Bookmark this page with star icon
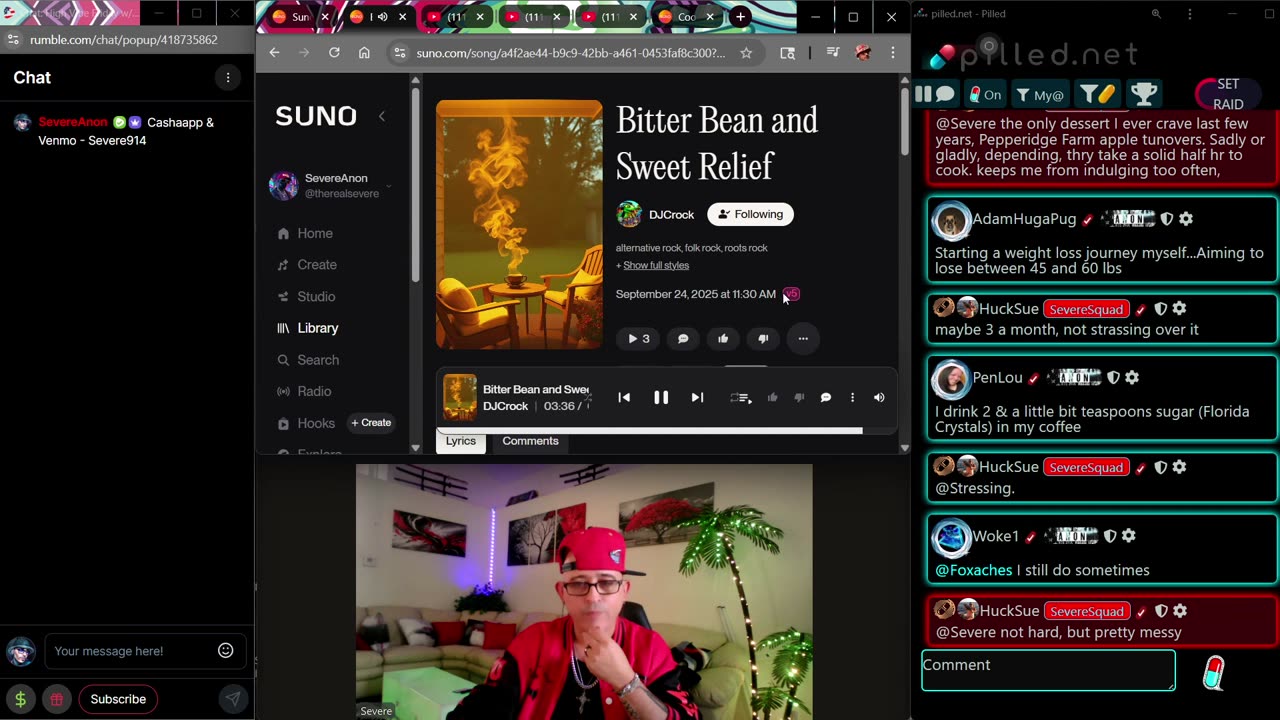 (x=746, y=53)
